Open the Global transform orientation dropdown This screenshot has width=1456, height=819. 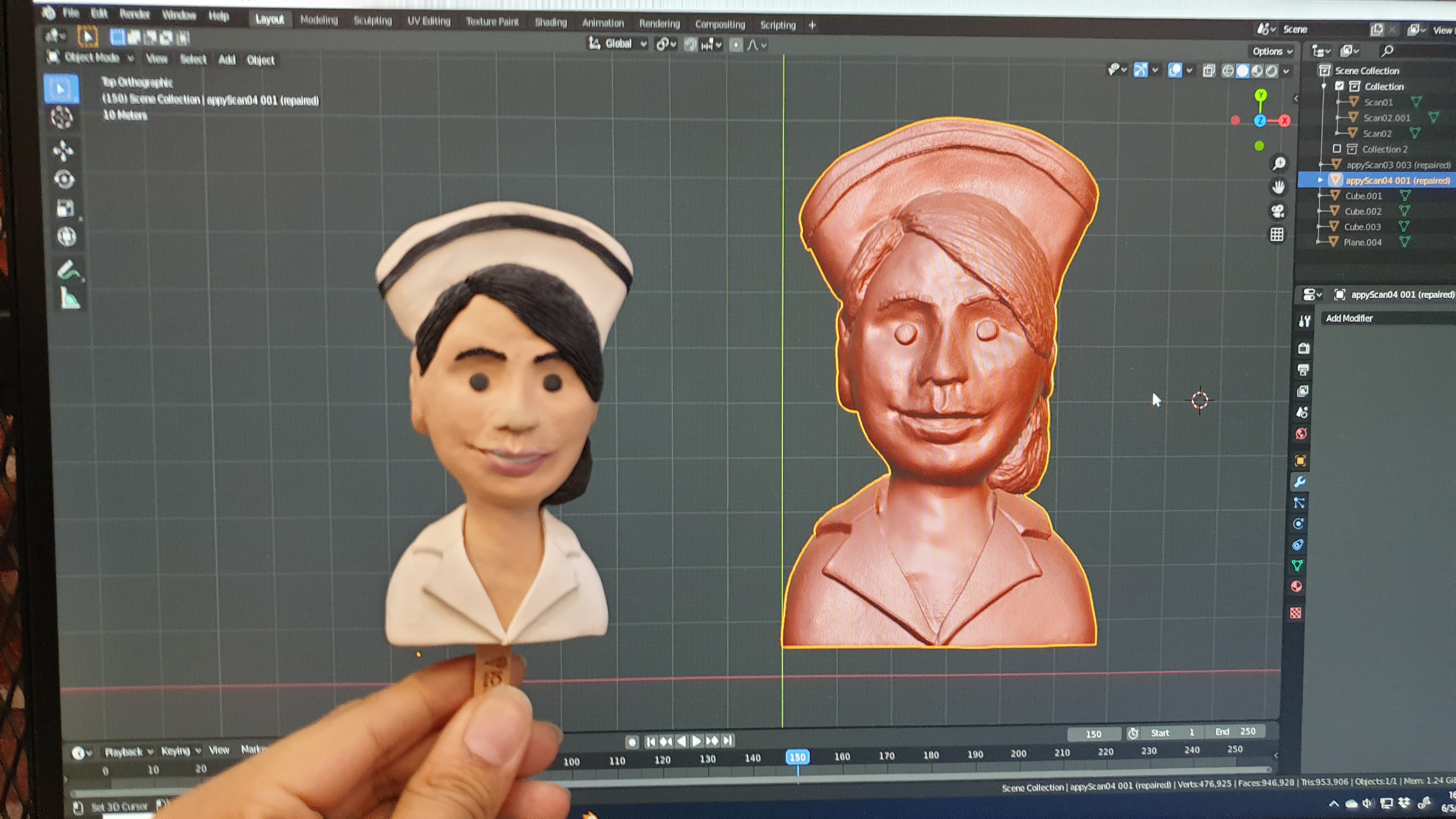(618, 44)
